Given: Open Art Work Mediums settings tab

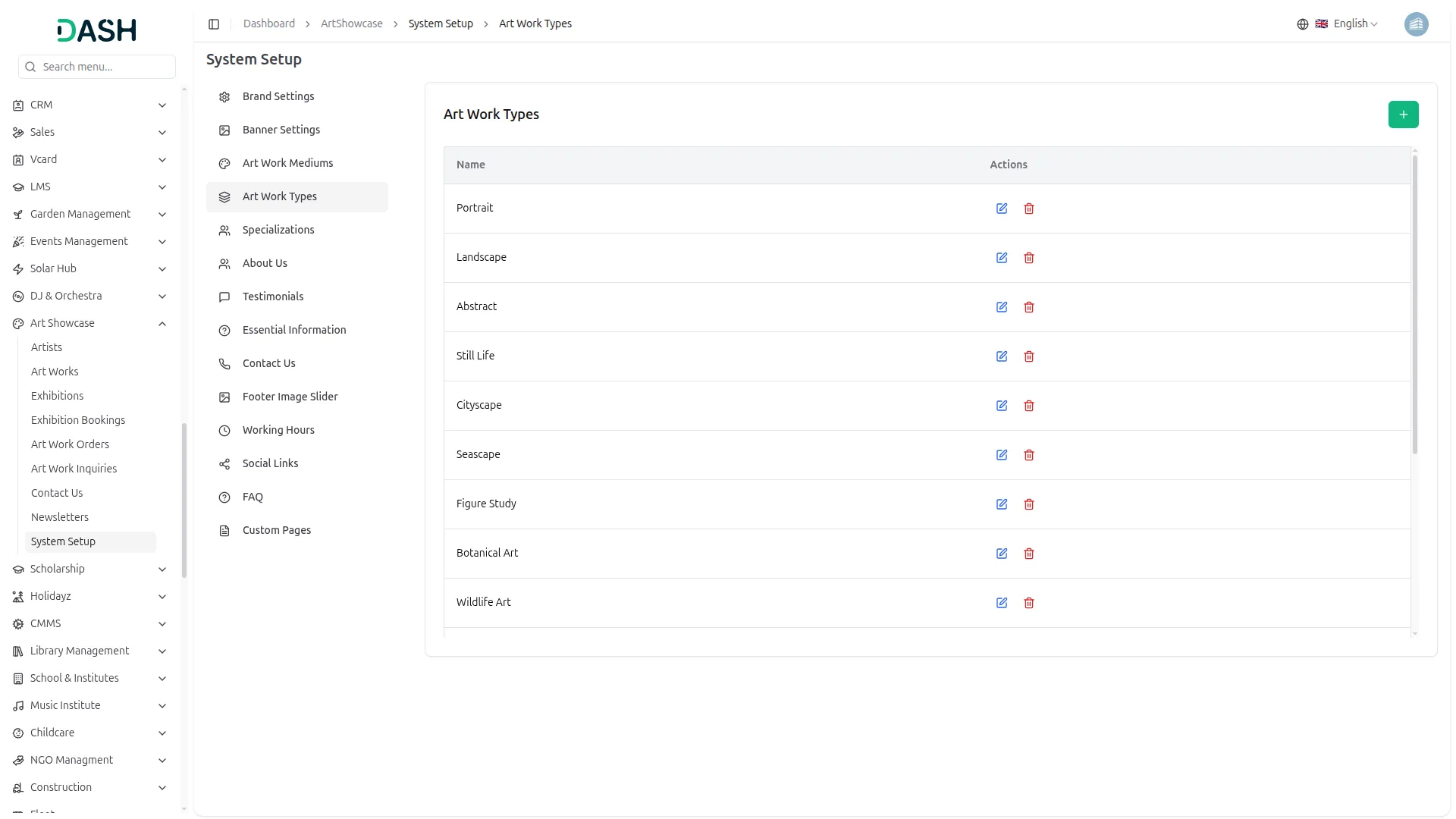Looking at the screenshot, I should [287, 163].
